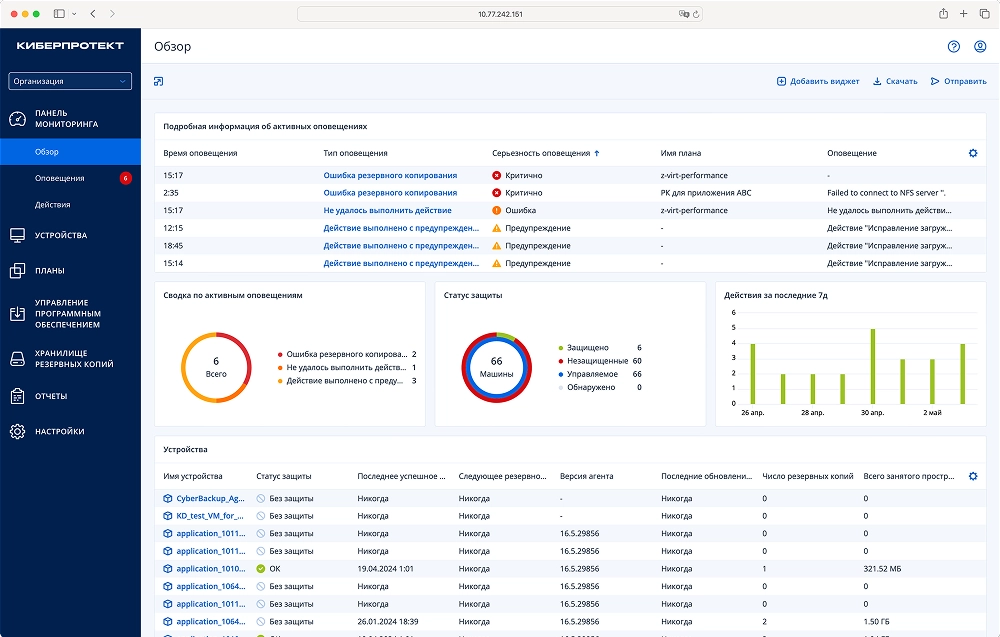The image size is (1000, 637).
Task: Open devices table column settings gear
Action: click(x=973, y=476)
